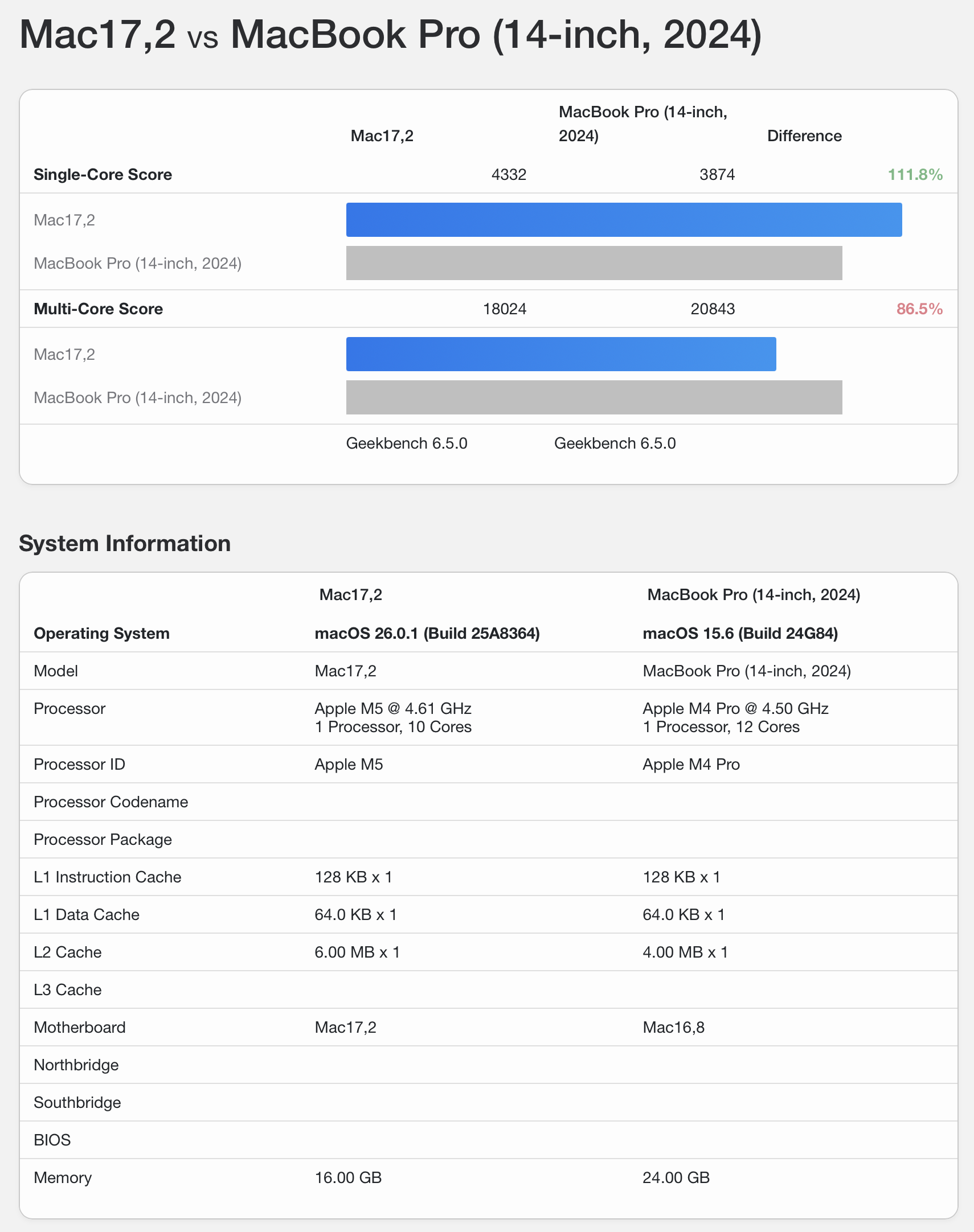This screenshot has height=1232, width=974.
Task: Click the page title comparison heading
Action: pos(390,35)
